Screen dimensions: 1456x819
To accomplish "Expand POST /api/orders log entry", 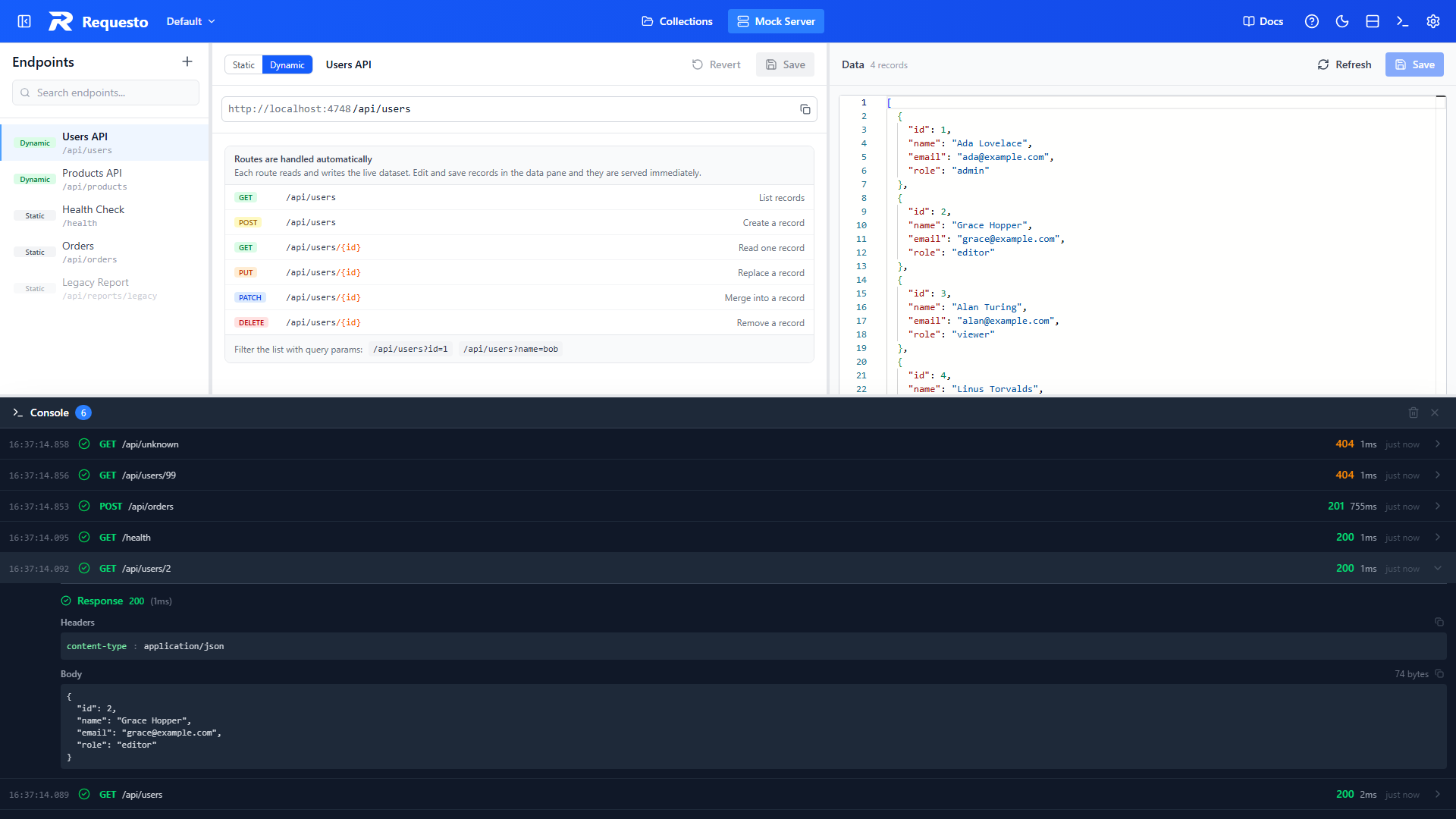I will click(728, 506).
